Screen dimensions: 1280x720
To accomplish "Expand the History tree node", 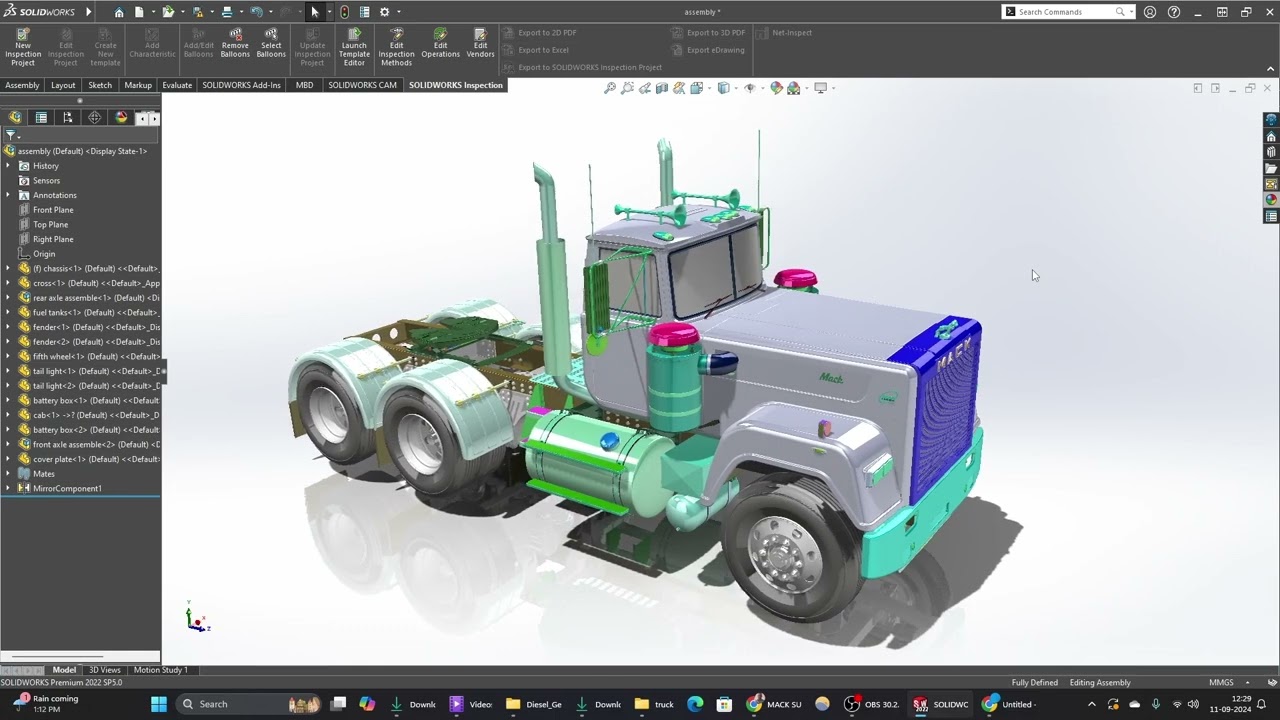I will (8, 166).
